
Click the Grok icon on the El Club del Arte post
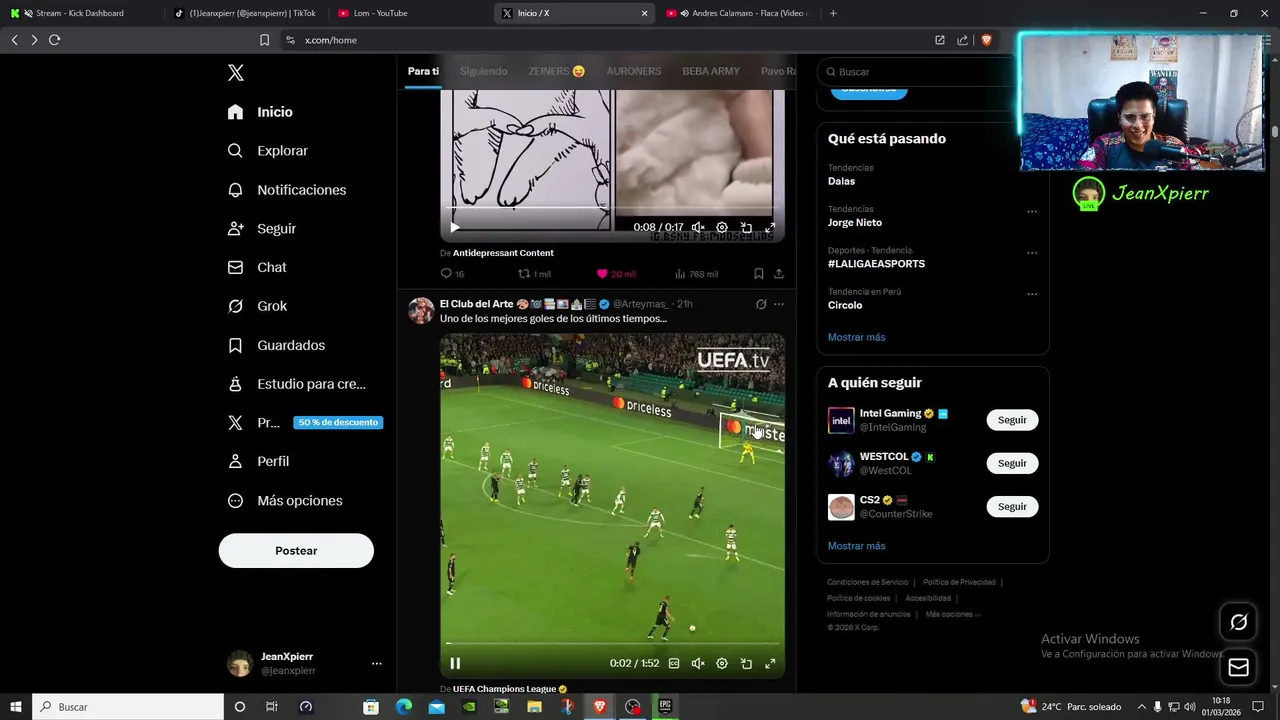tap(761, 304)
